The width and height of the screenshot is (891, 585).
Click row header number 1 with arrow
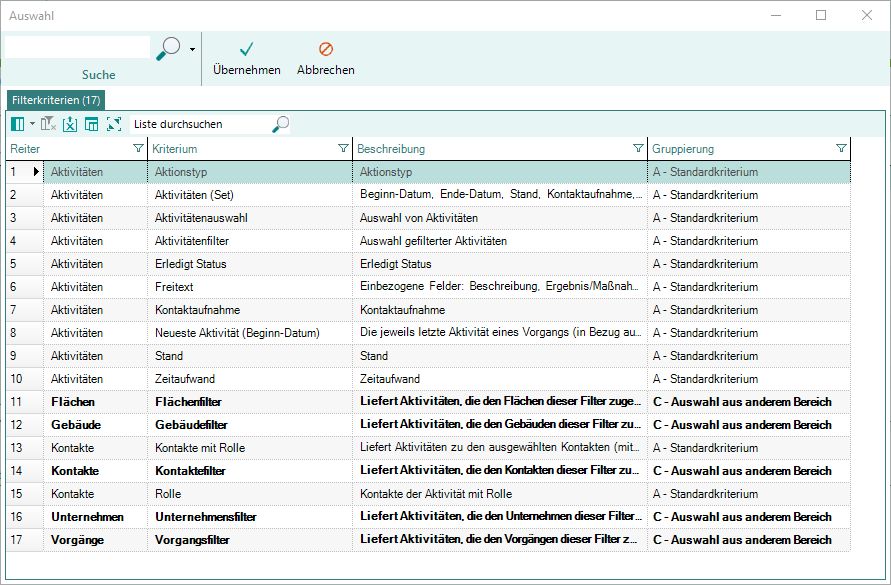click(24, 172)
